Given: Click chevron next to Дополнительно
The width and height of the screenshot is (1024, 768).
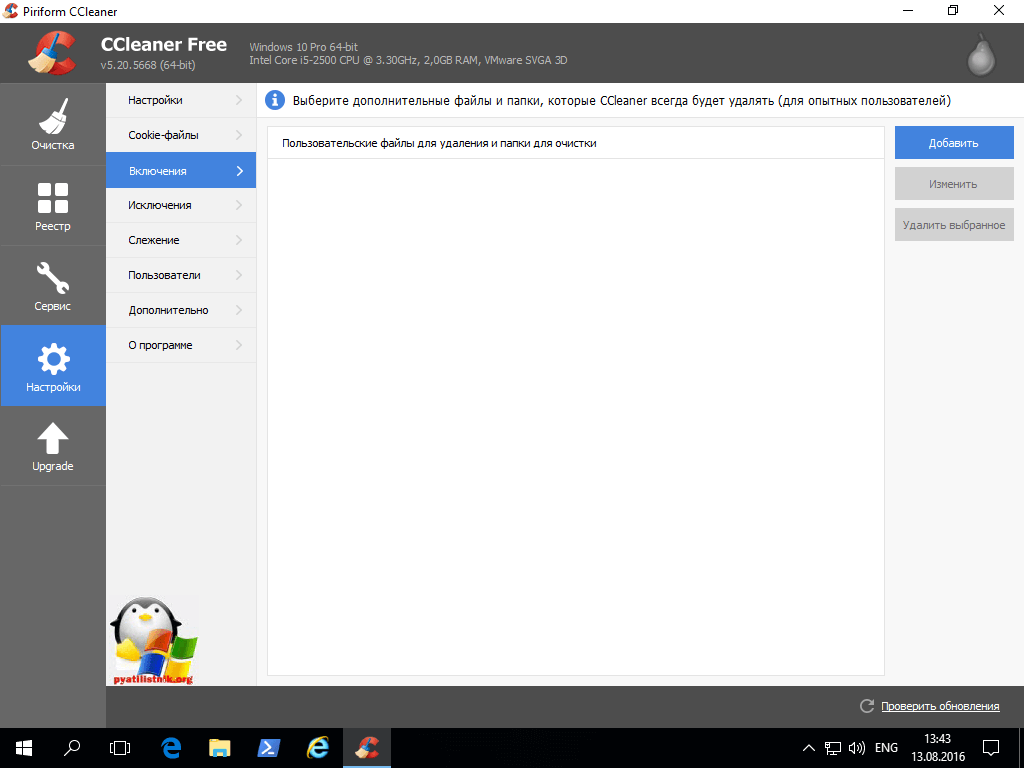Looking at the screenshot, I should tap(239, 310).
